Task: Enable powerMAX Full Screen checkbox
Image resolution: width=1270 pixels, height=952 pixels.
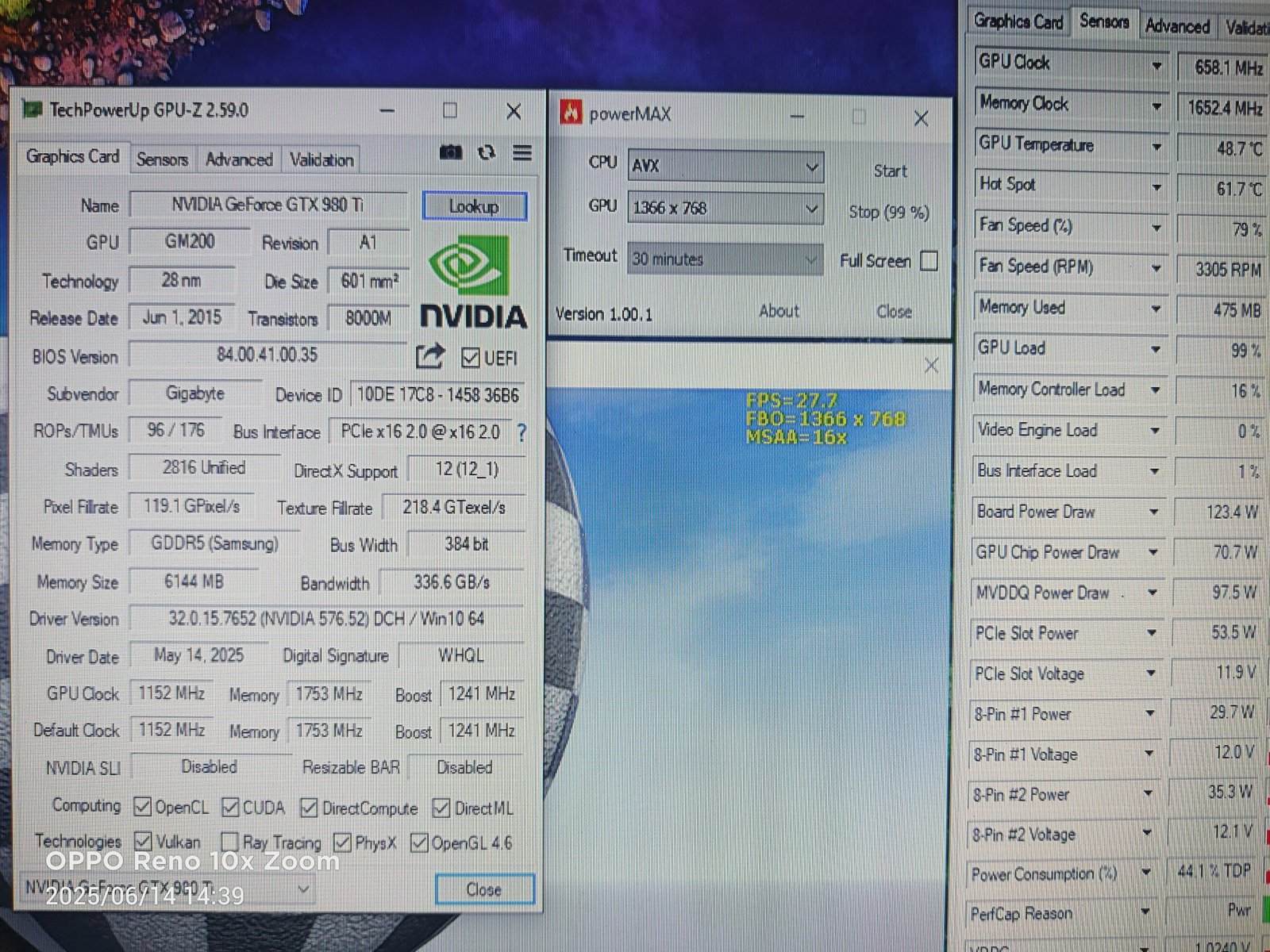Action: pos(929,261)
